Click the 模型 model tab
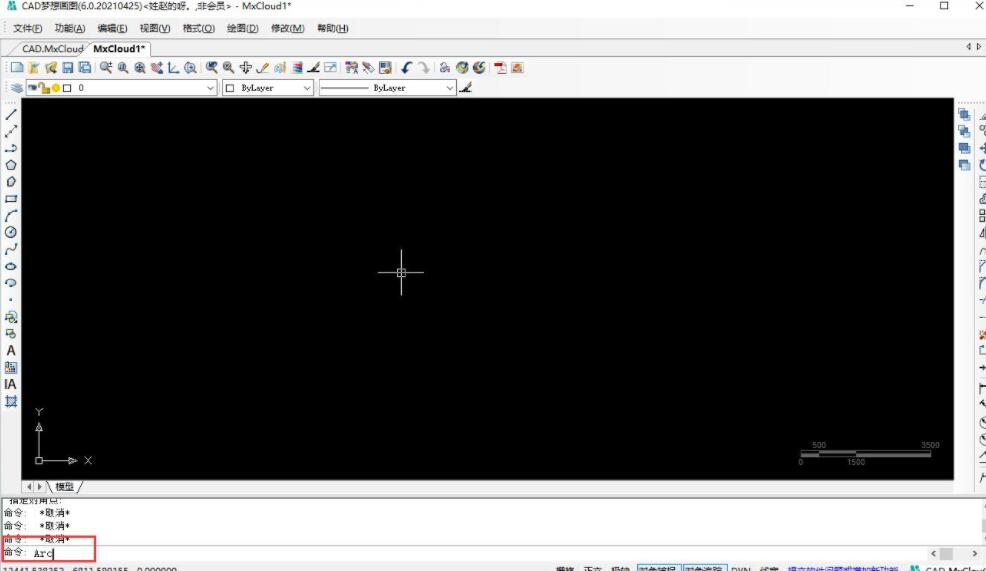This screenshot has width=986, height=571. pyautogui.click(x=64, y=486)
